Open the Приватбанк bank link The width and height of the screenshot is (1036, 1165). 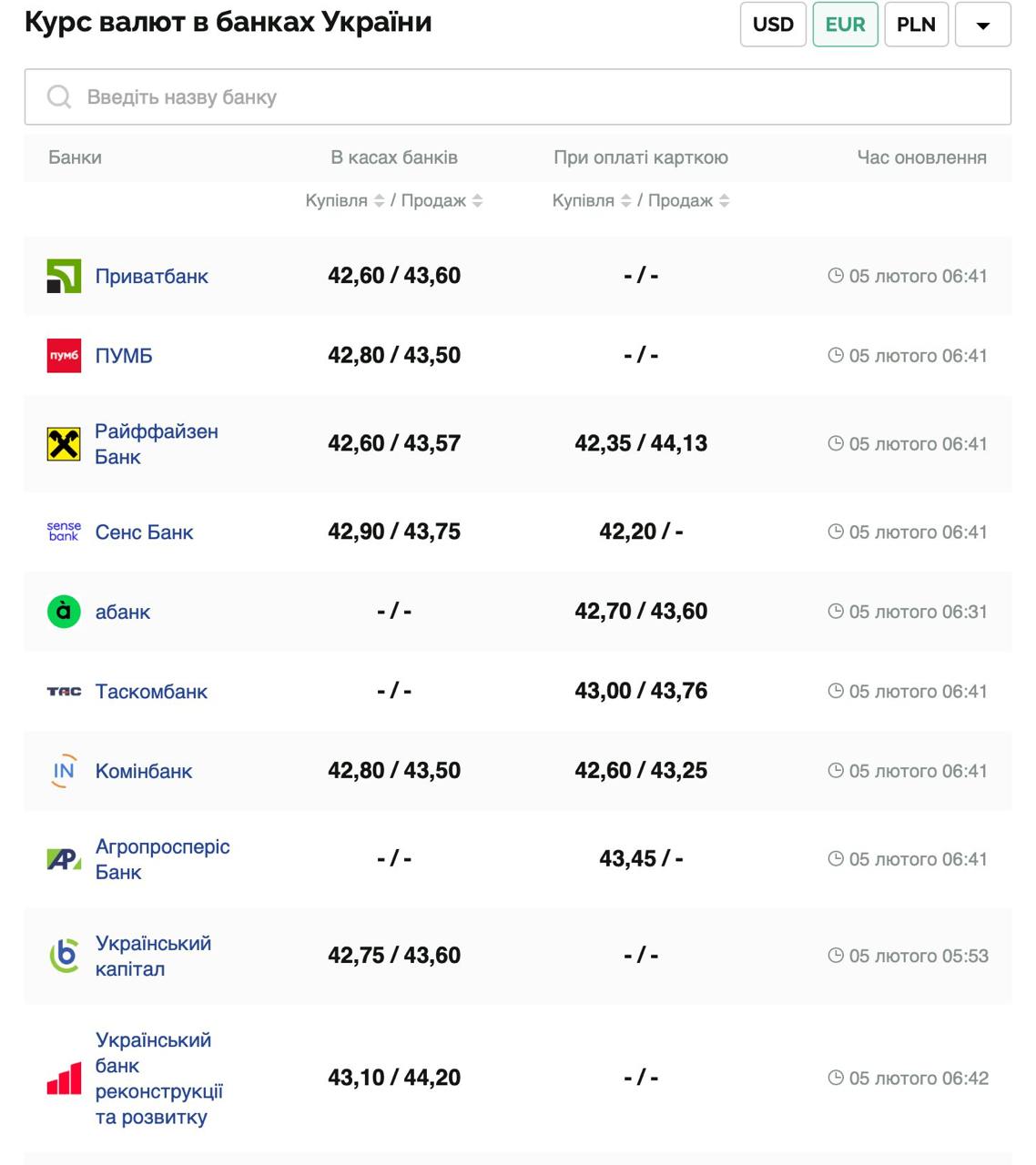click(x=151, y=276)
